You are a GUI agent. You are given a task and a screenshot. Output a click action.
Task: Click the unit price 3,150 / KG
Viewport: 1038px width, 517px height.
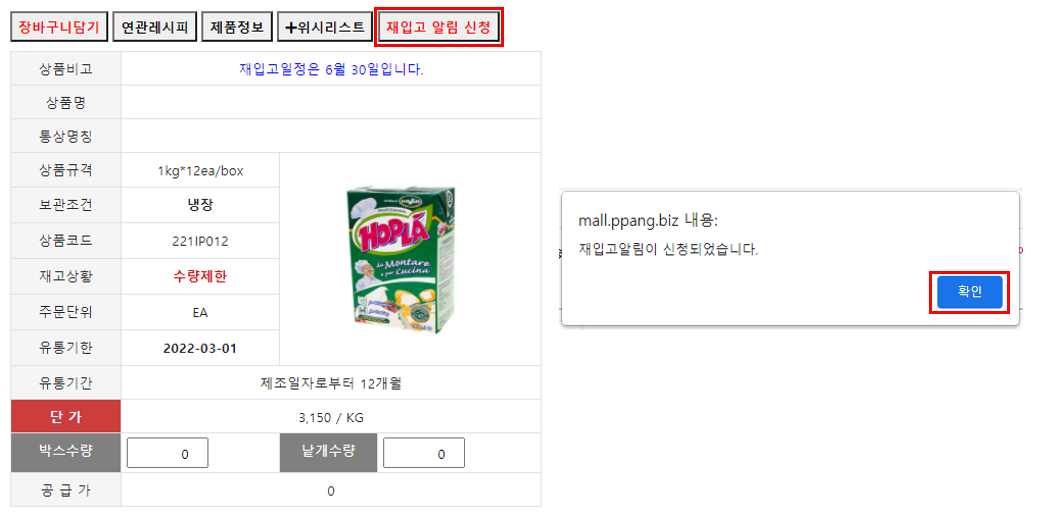pos(331,418)
